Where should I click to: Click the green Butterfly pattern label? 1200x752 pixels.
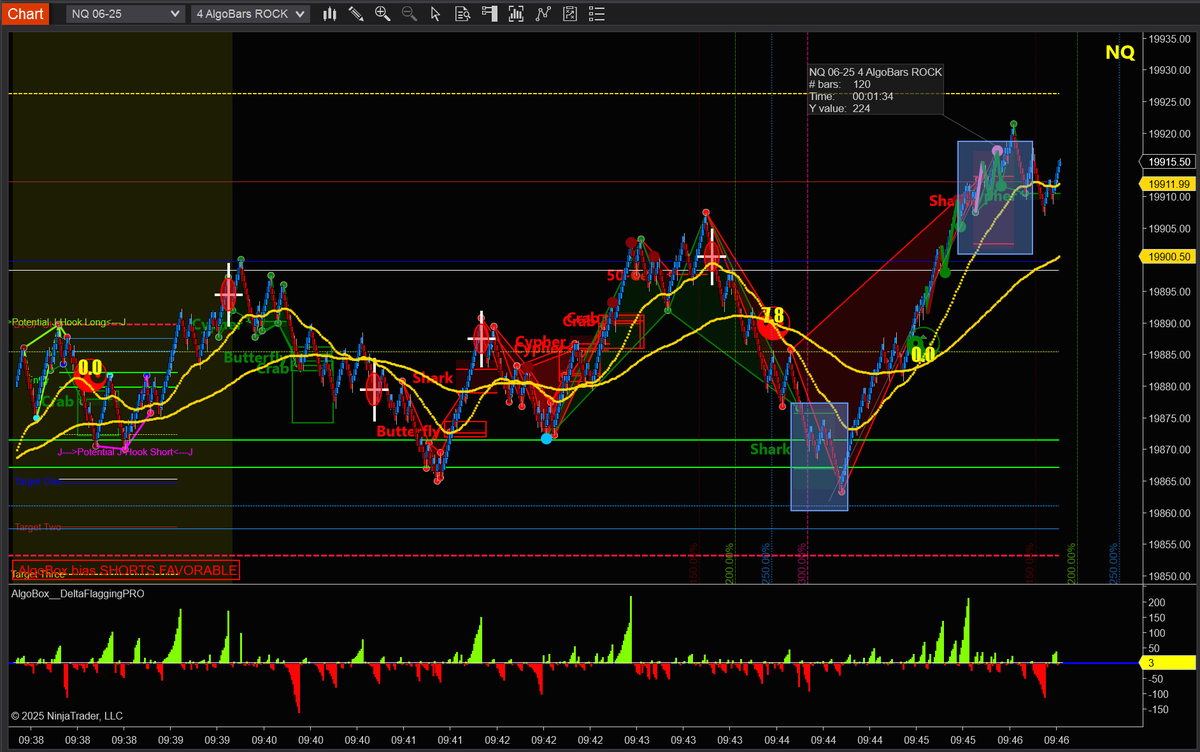255,357
